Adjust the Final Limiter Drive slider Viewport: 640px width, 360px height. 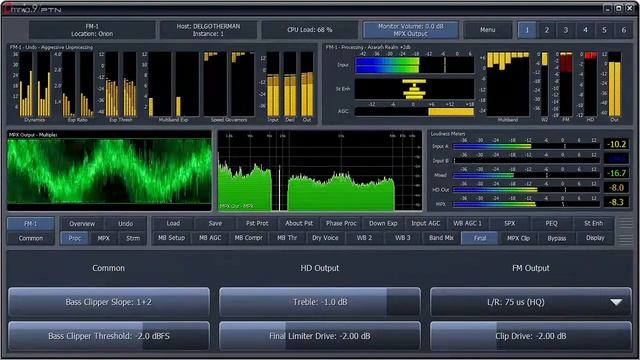click(x=320, y=336)
